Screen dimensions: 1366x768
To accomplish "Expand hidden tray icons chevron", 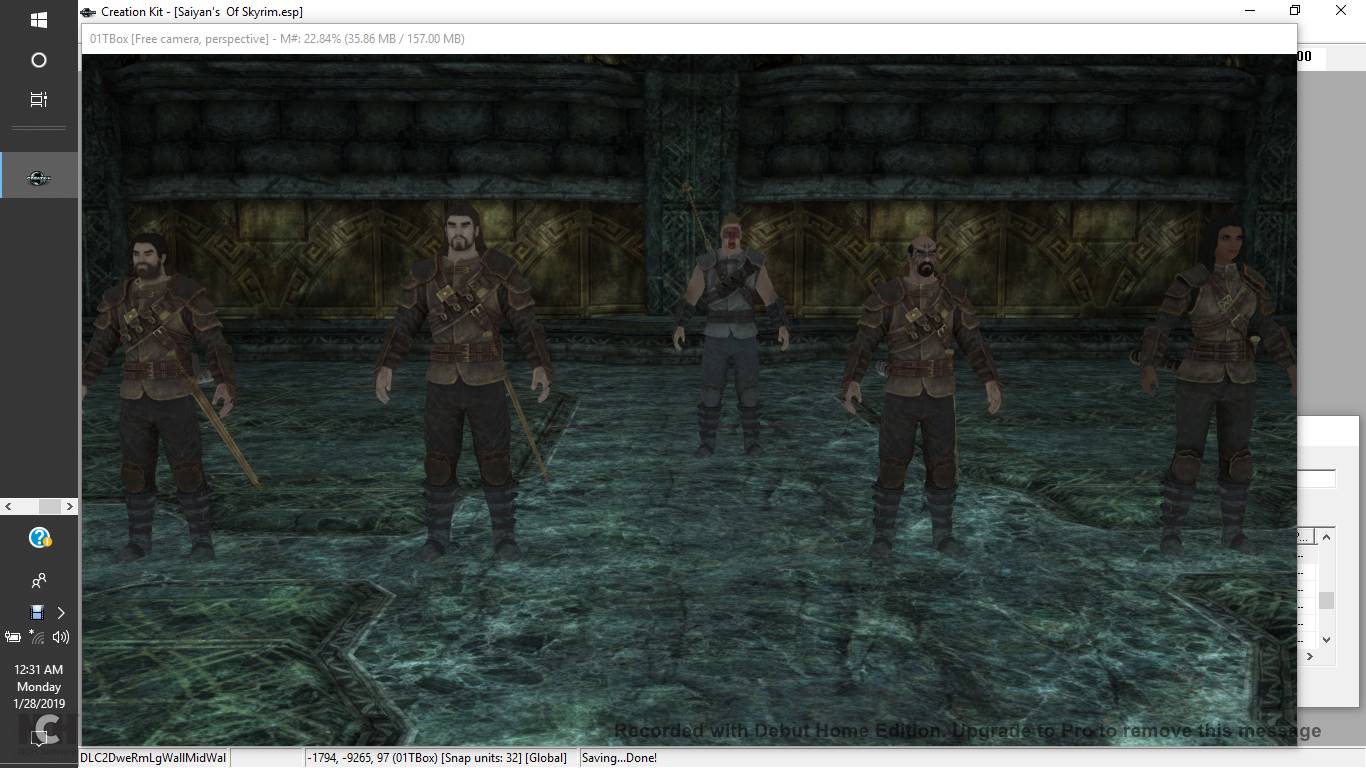I will [x=61, y=613].
